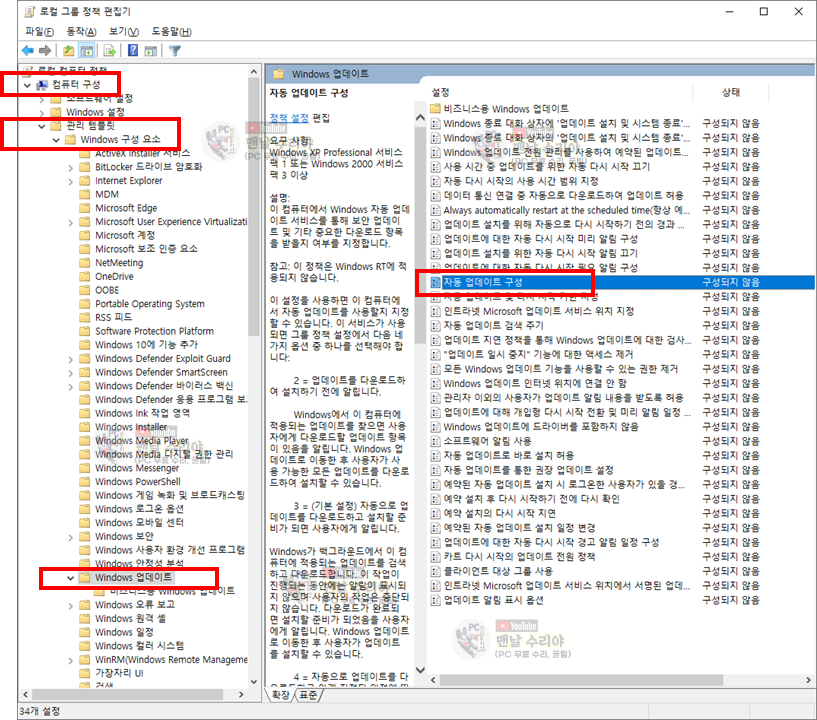Click the Windows 일정 folder icon
Screen dimensions: 817x720
[84, 632]
